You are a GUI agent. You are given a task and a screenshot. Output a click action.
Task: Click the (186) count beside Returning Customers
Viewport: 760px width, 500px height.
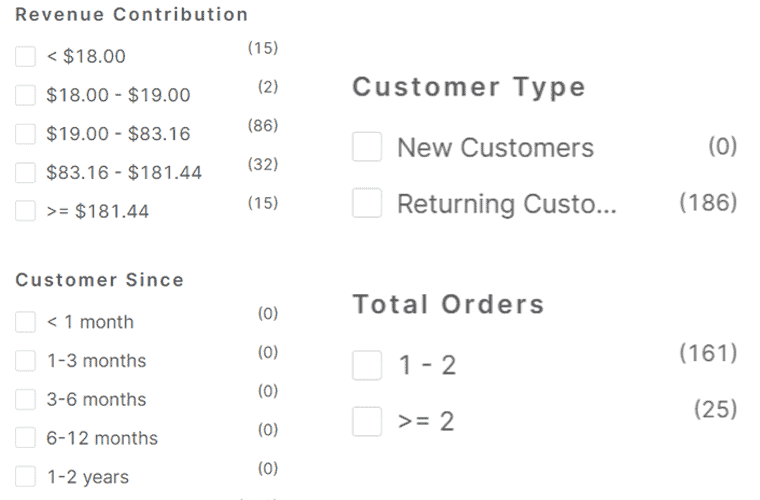click(x=707, y=203)
